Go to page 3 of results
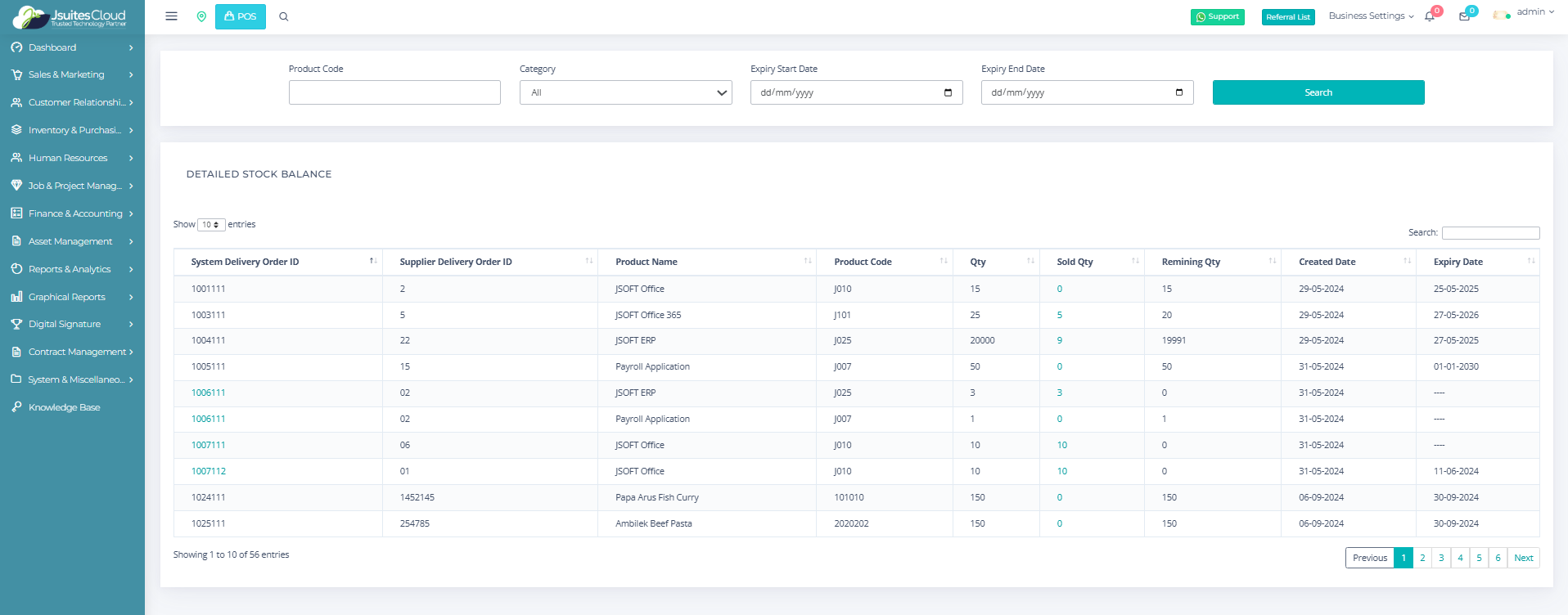The image size is (1568, 615). point(1441,558)
